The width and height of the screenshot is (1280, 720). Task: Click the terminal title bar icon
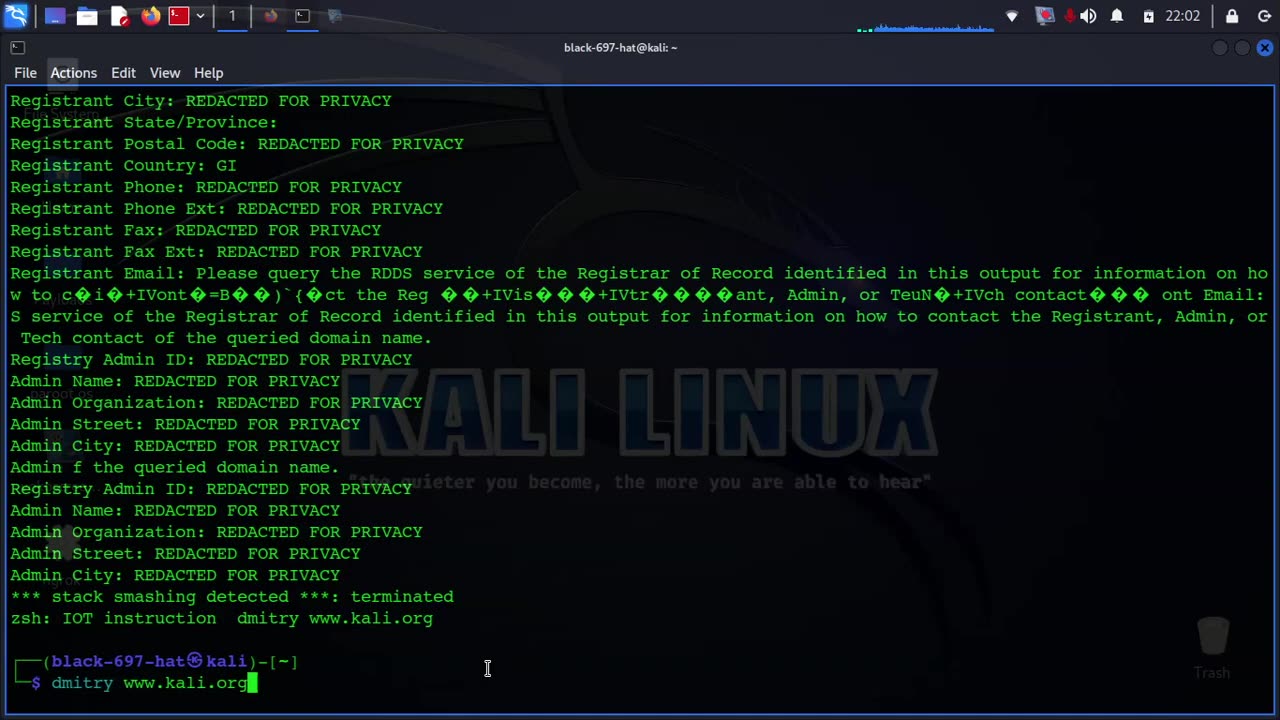pyautogui.click(x=17, y=47)
